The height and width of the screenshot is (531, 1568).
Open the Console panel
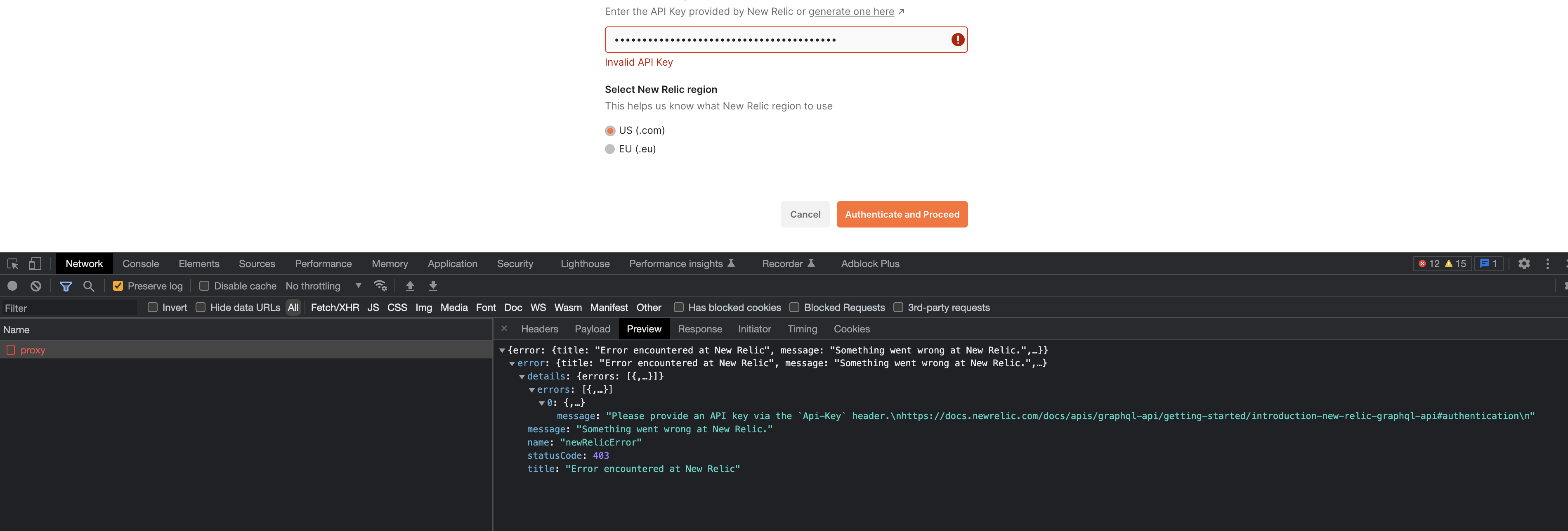[141, 263]
